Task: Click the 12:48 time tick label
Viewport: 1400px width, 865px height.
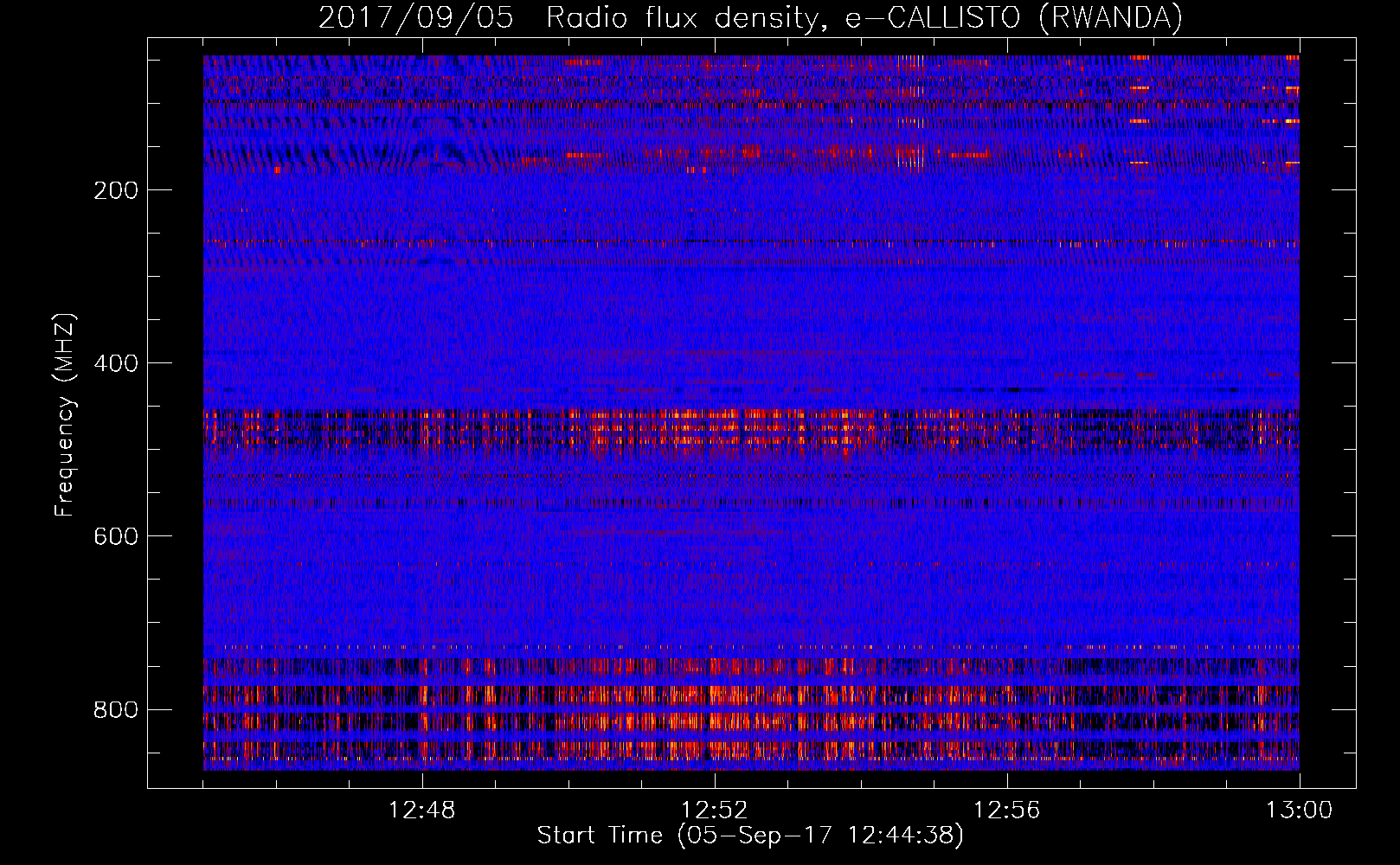Action: 422,811
